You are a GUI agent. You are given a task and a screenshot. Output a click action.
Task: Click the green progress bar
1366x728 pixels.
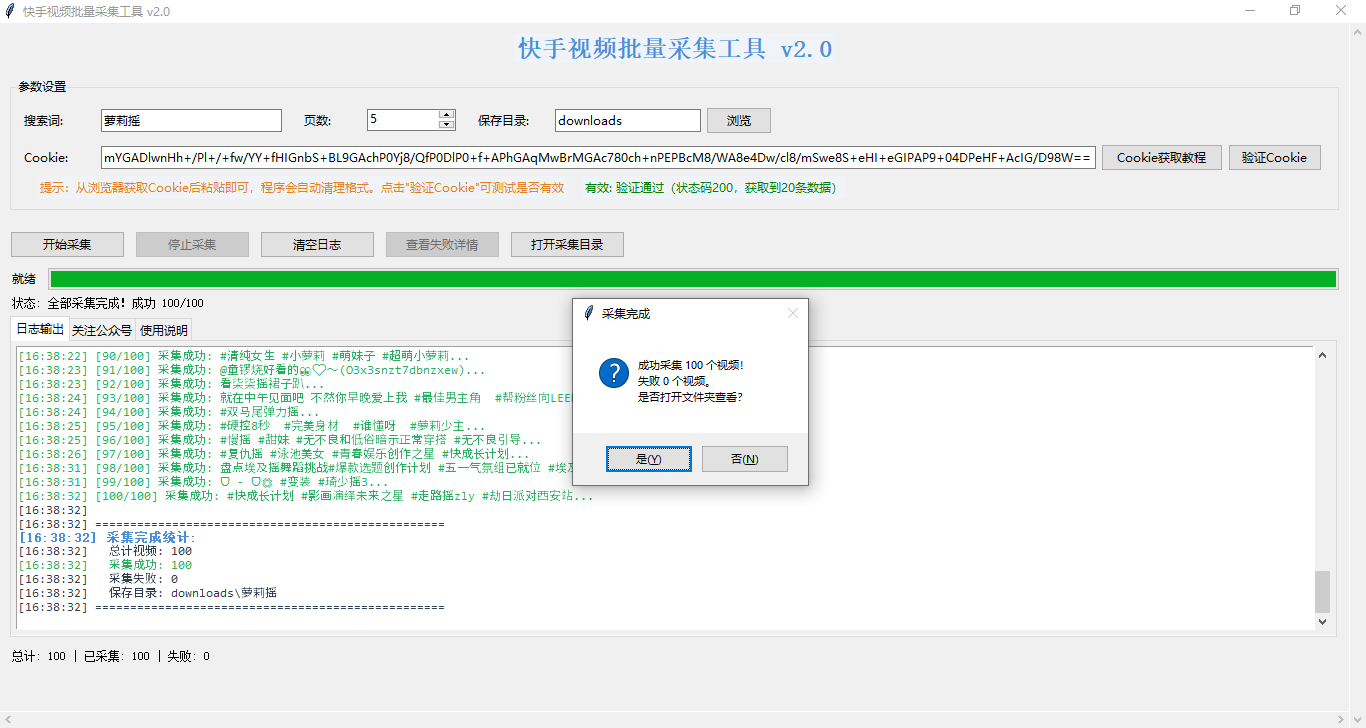coord(693,279)
